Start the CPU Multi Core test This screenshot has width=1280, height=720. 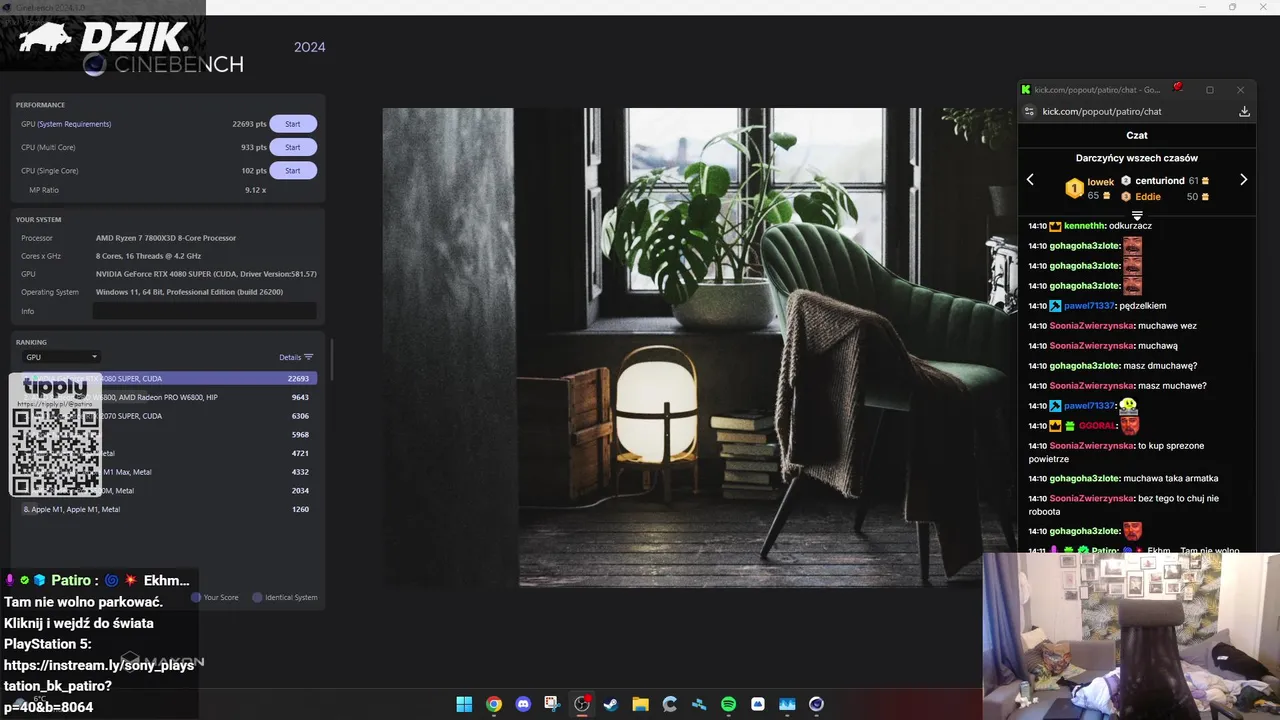pos(293,147)
